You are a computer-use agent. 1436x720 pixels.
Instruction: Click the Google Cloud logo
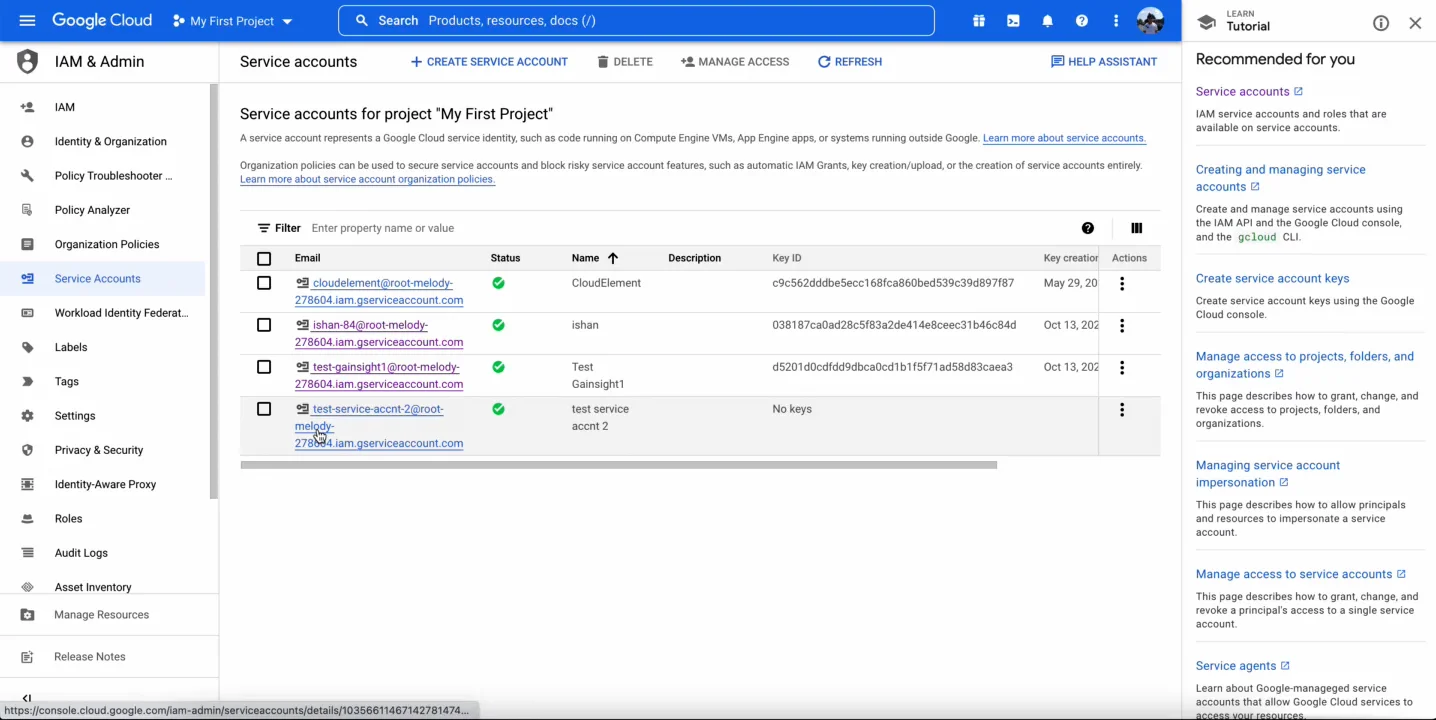click(102, 20)
